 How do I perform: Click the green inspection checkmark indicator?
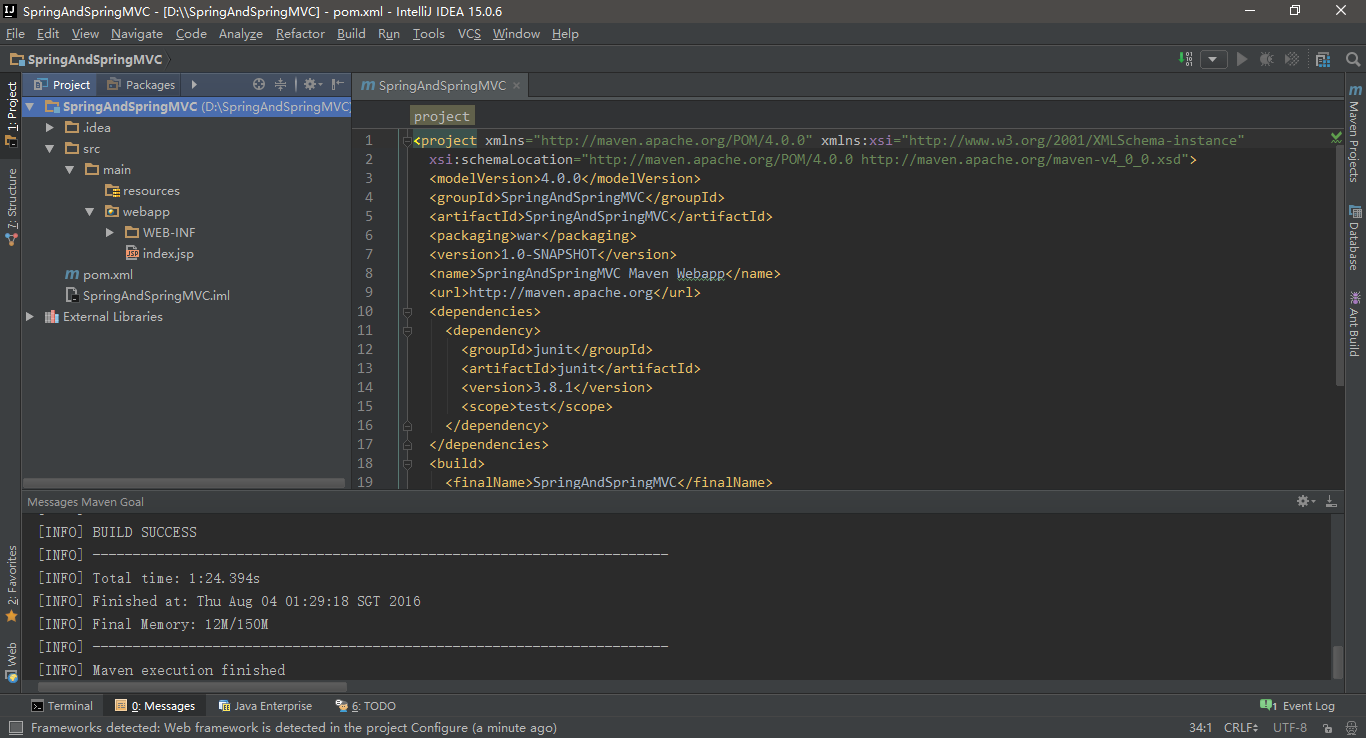1336,138
